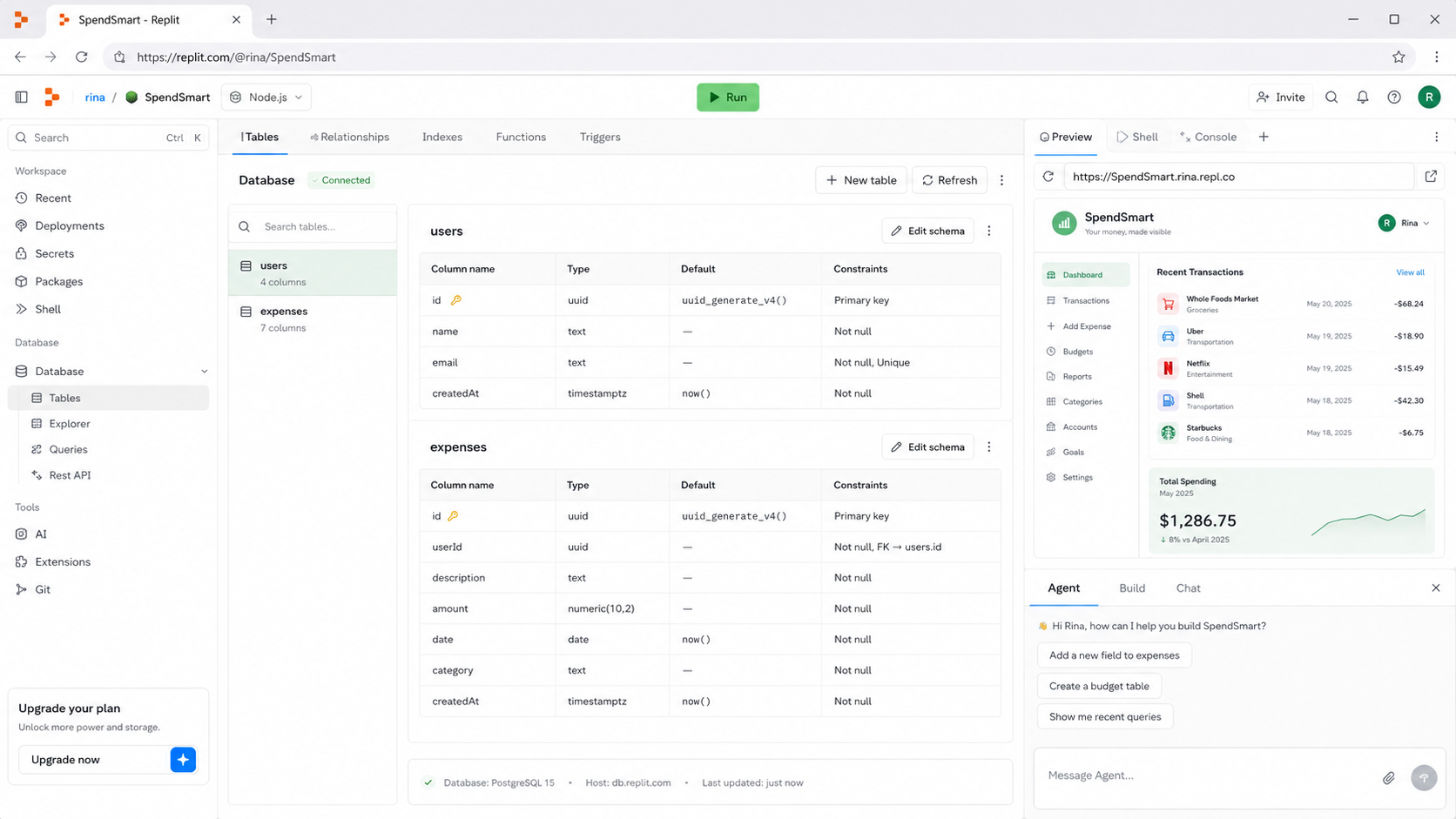Send the agent message
The height and width of the screenshot is (819, 1456).
(1424, 778)
